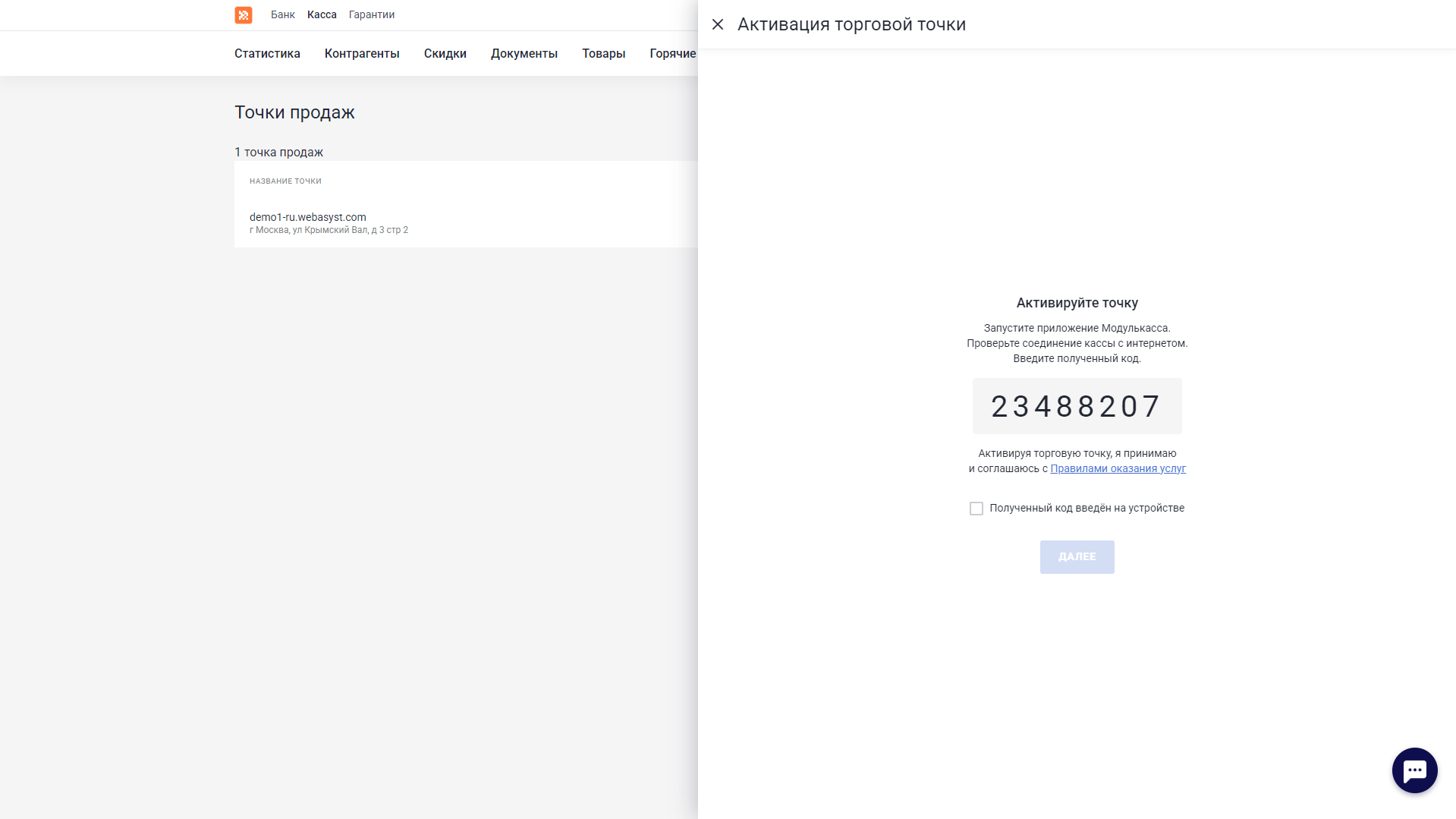This screenshot has width=1456, height=819.
Task: Open the Товары tab
Action: click(x=604, y=53)
